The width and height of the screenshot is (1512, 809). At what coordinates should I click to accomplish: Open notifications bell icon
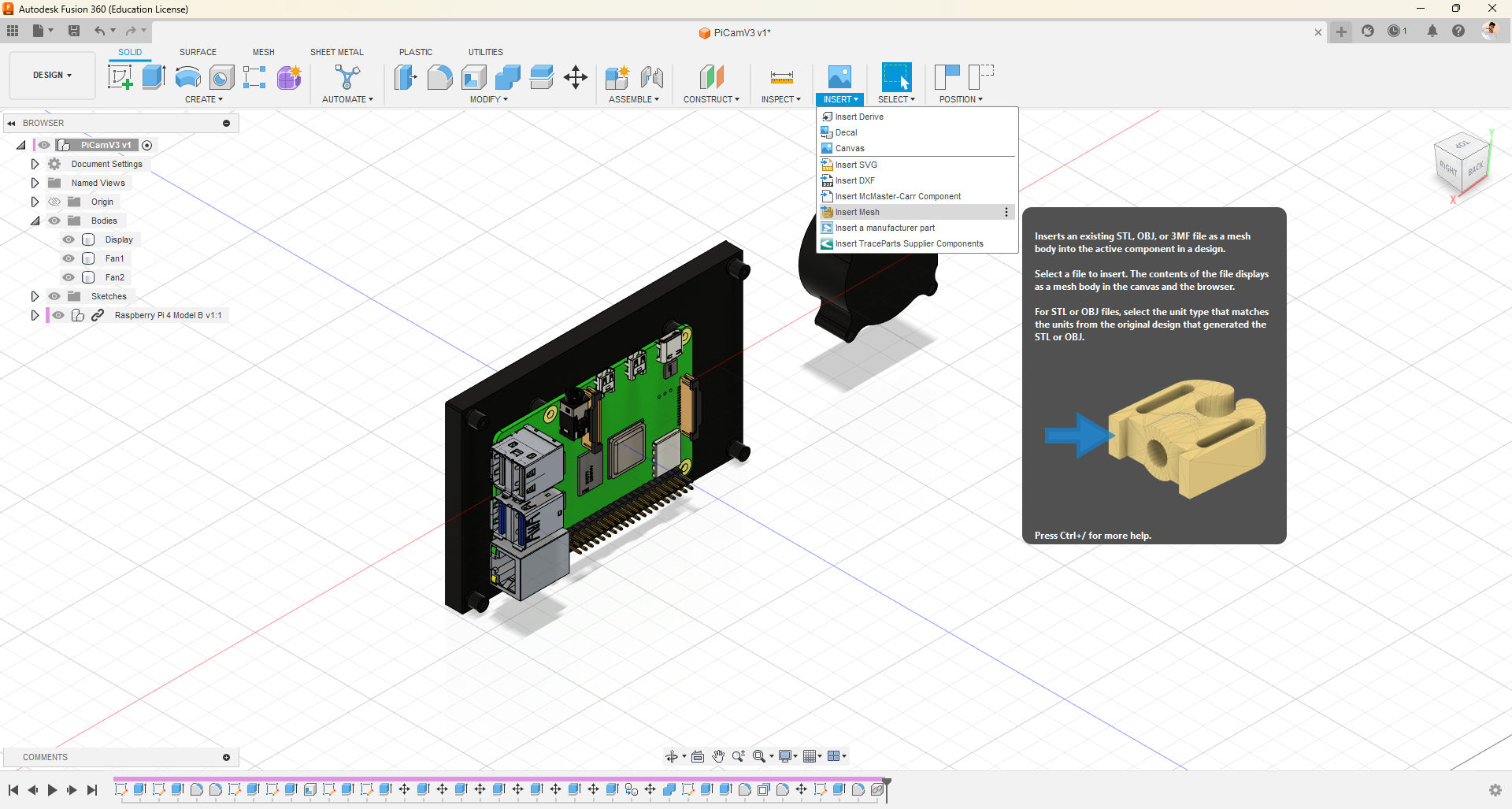click(x=1432, y=32)
